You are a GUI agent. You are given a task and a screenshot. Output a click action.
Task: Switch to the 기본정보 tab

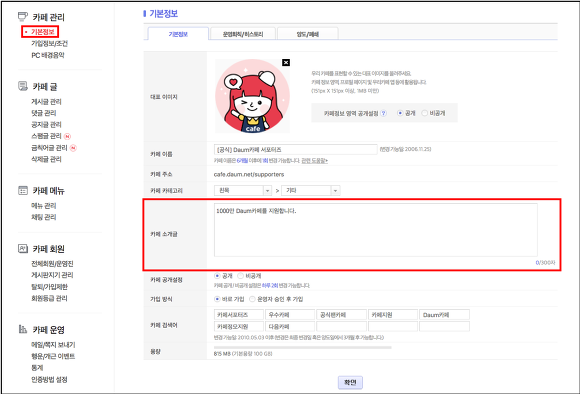click(x=178, y=34)
